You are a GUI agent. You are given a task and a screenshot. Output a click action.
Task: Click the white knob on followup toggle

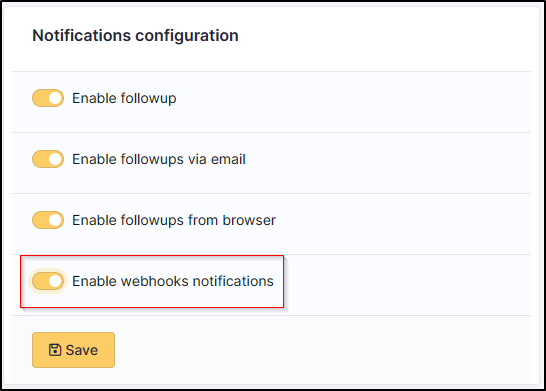click(x=55, y=98)
